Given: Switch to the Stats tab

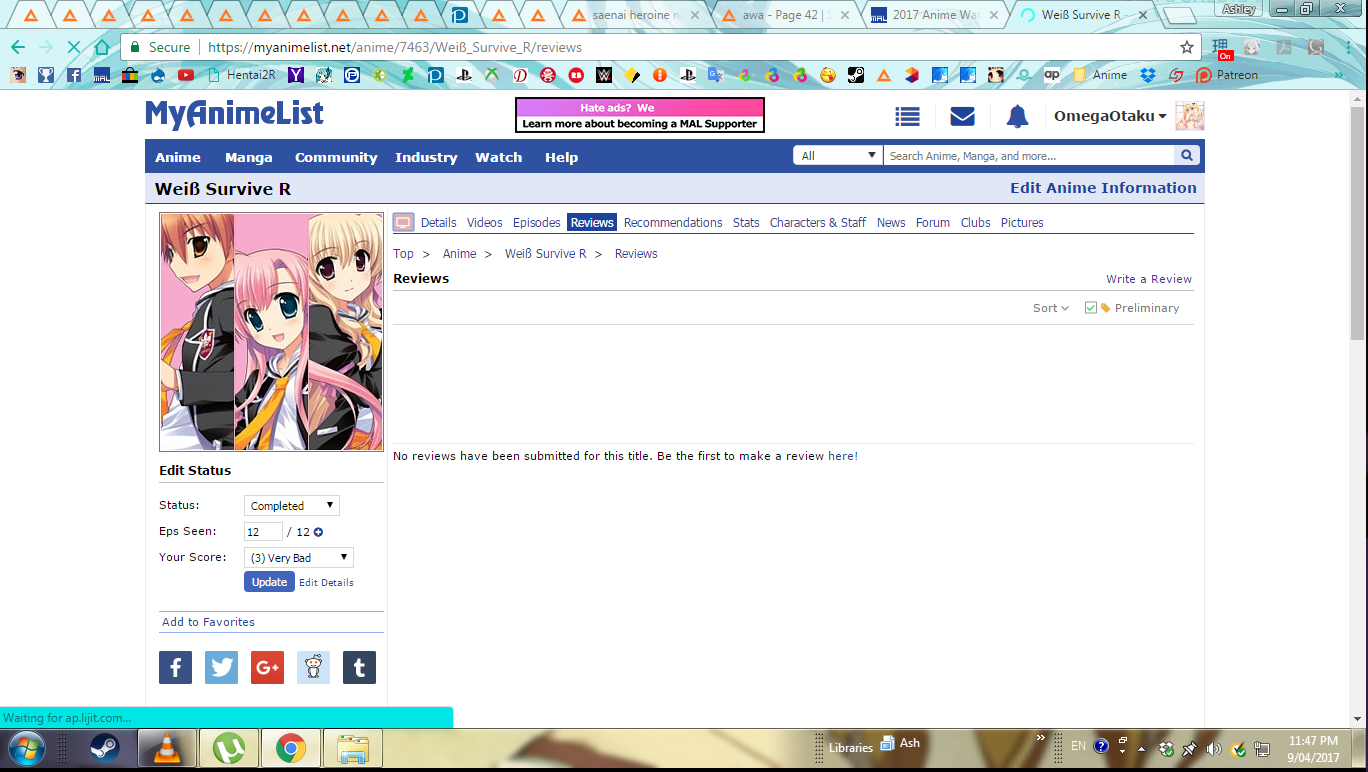Looking at the screenshot, I should tap(746, 222).
